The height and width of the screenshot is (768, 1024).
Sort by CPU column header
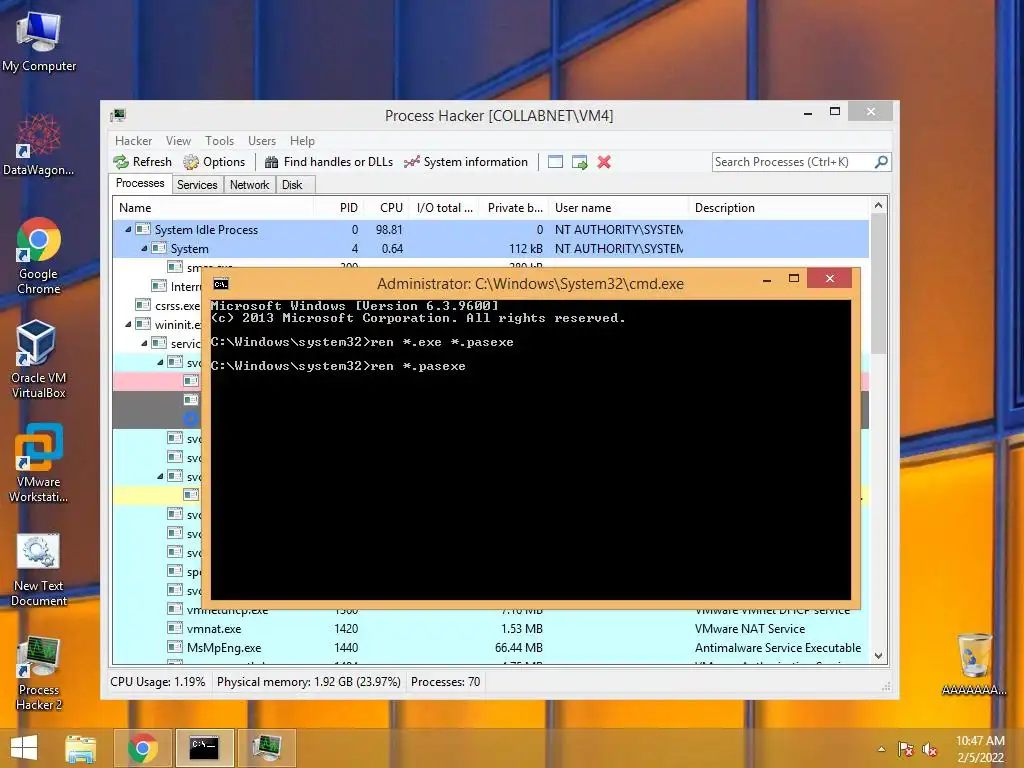[385, 208]
